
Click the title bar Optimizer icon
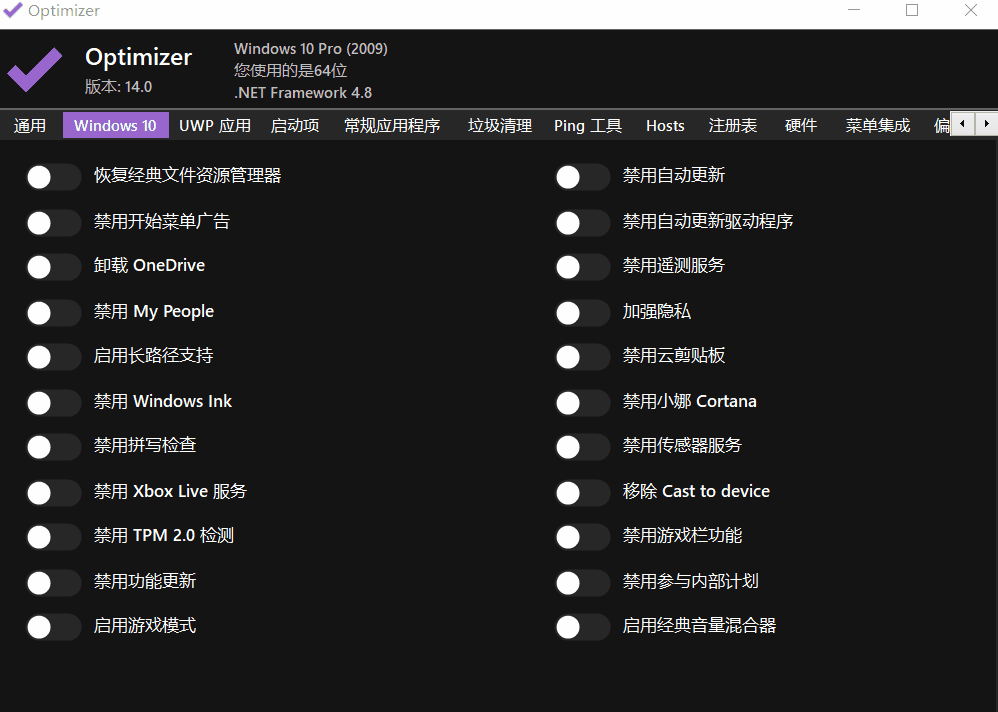coord(13,10)
